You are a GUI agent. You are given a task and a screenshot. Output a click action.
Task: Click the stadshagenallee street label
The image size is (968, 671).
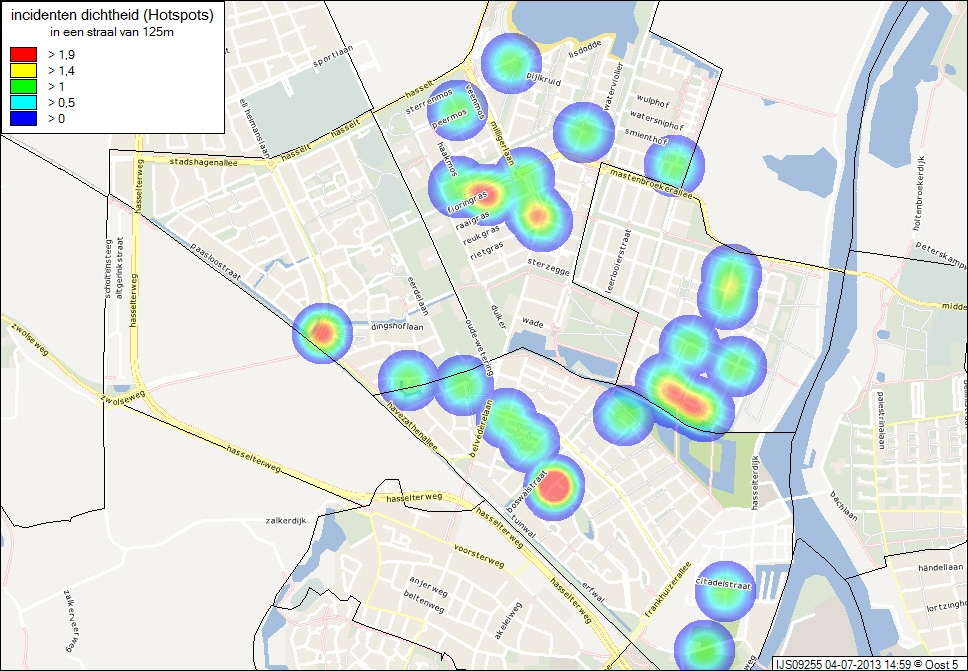pos(205,160)
